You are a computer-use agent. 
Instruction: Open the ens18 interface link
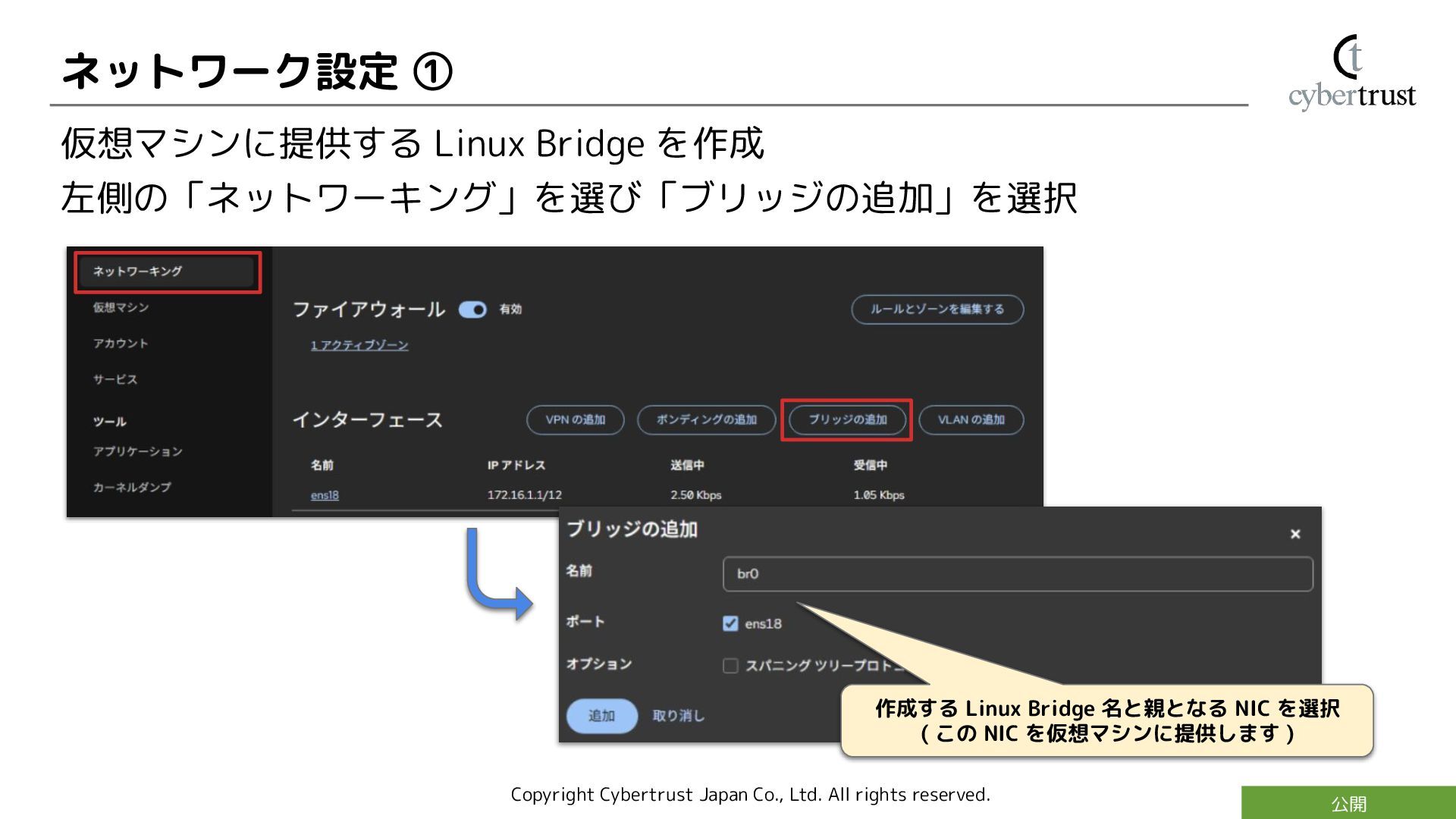pyautogui.click(x=325, y=495)
